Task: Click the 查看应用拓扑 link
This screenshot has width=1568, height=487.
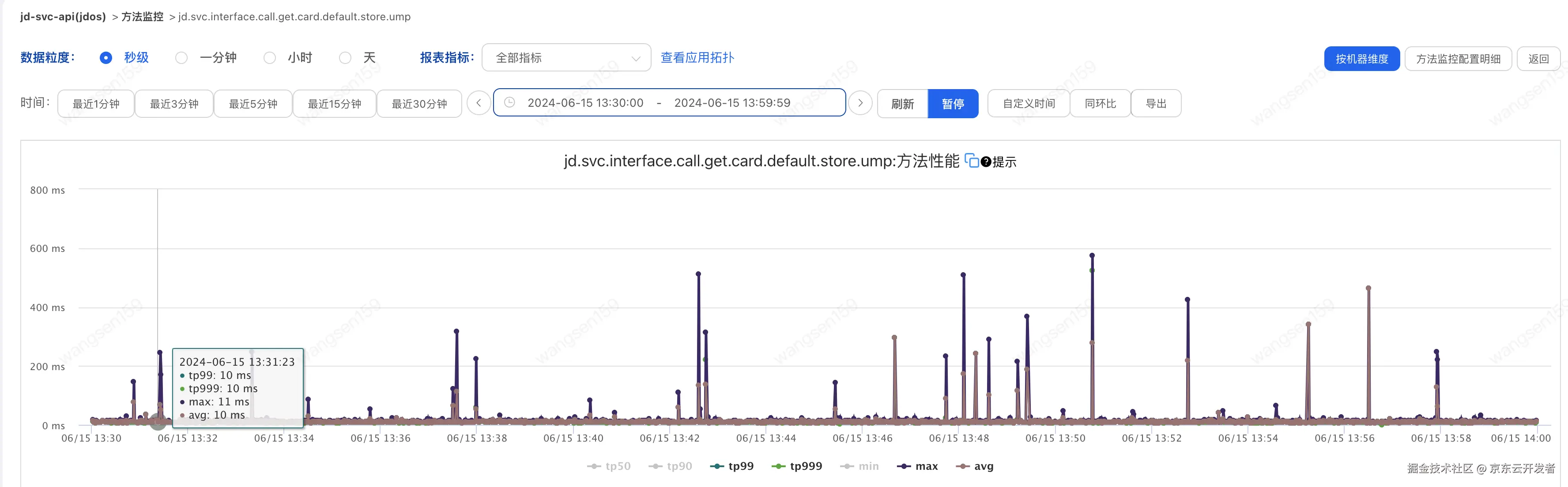Action: [697, 58]
